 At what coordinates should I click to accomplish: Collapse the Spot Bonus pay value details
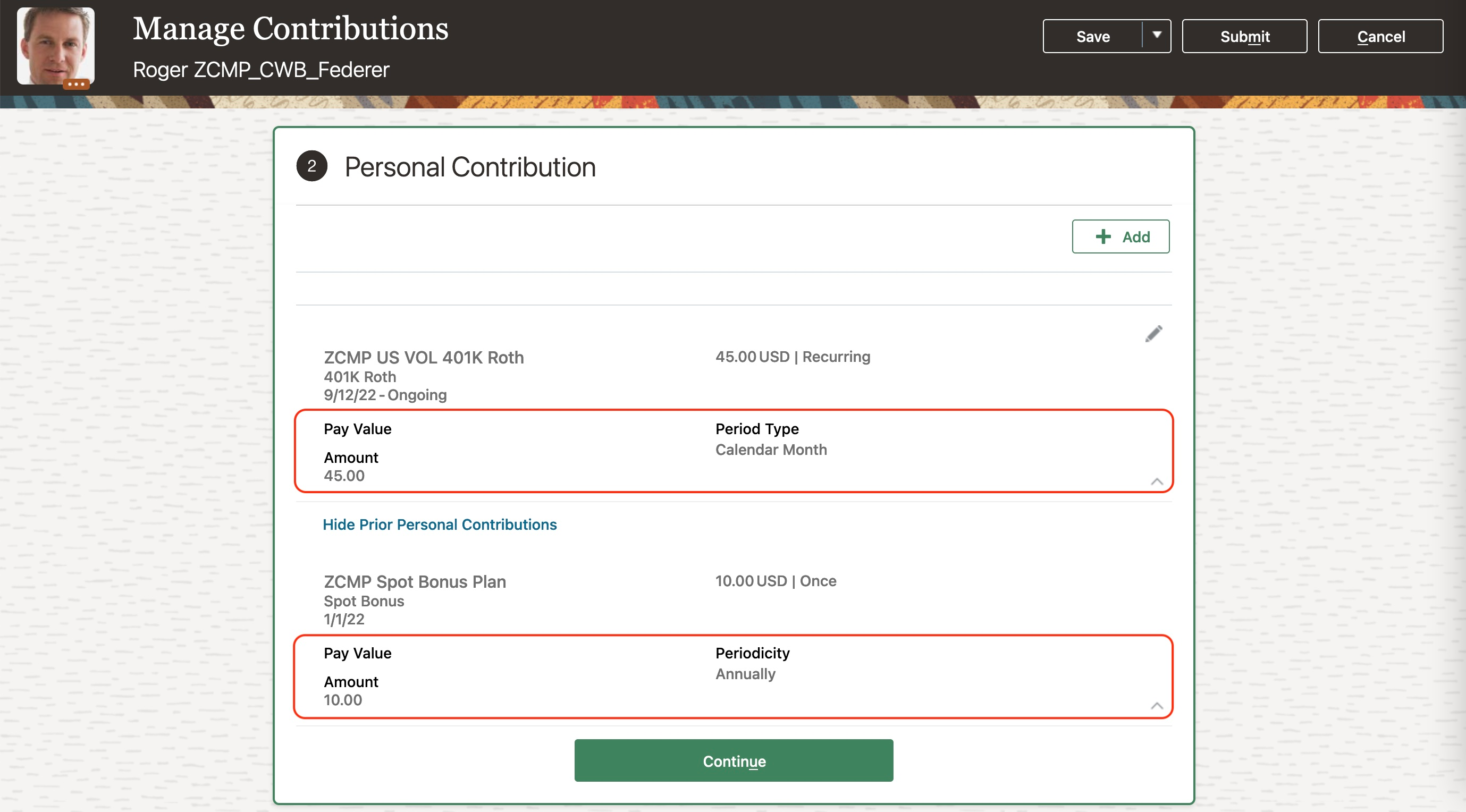tap(1157, 706)
